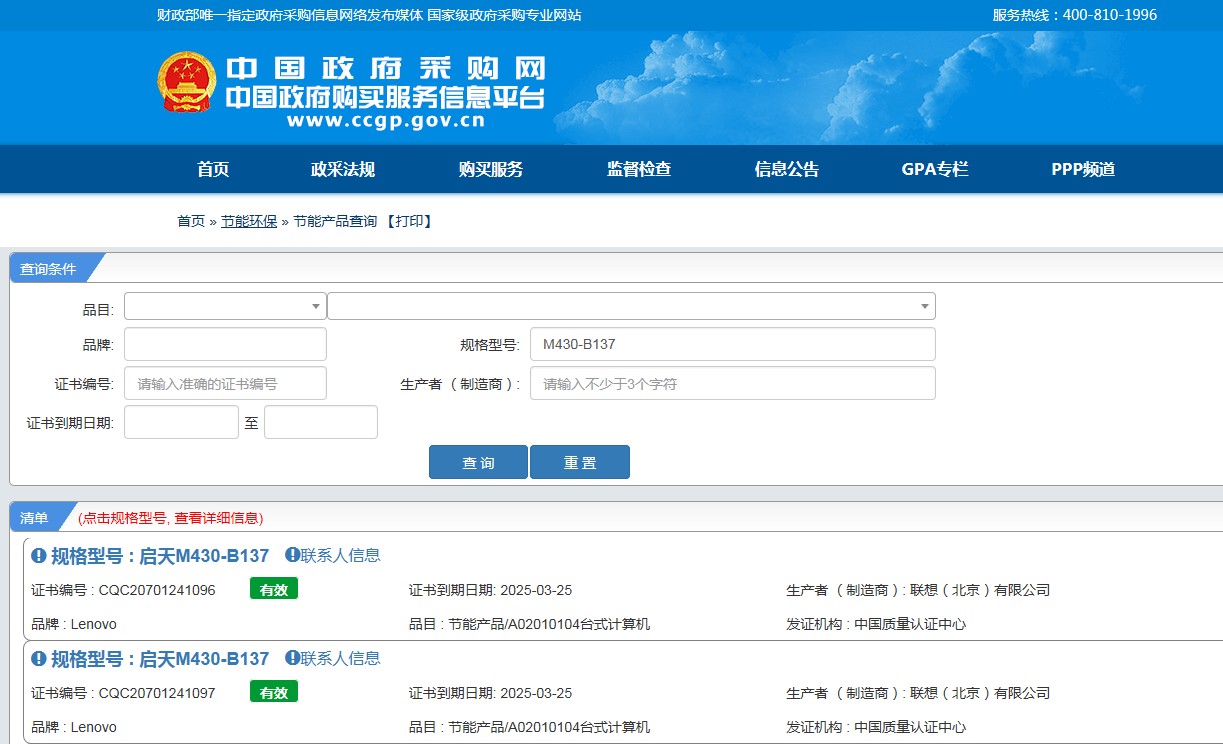Image resolution: width=1223 pixels, height=744 pixels.
Task: Click the 重置 reset button
Action: pyautogui.click(x=580, y=462)
